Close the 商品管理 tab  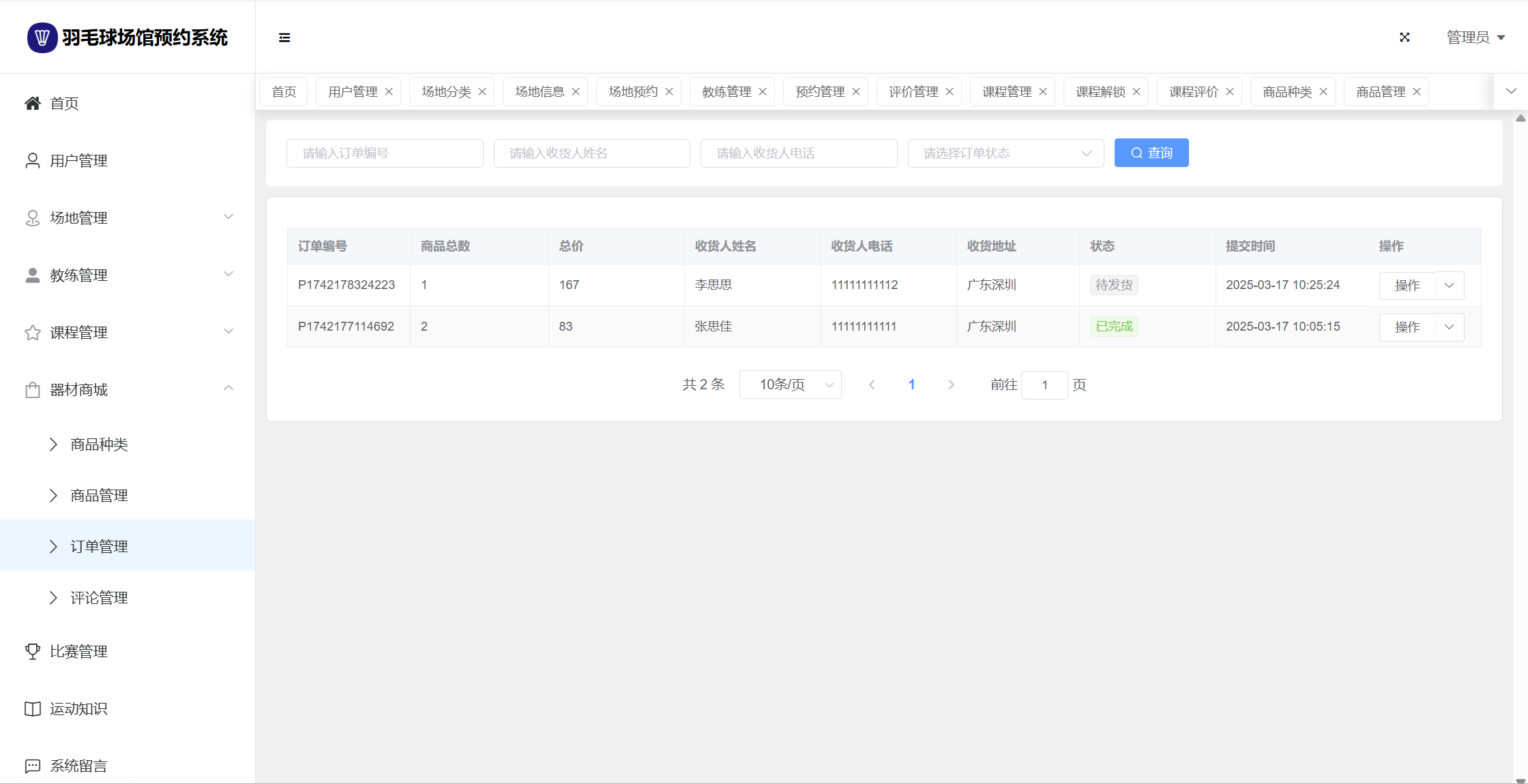(x=1417, y=92)
